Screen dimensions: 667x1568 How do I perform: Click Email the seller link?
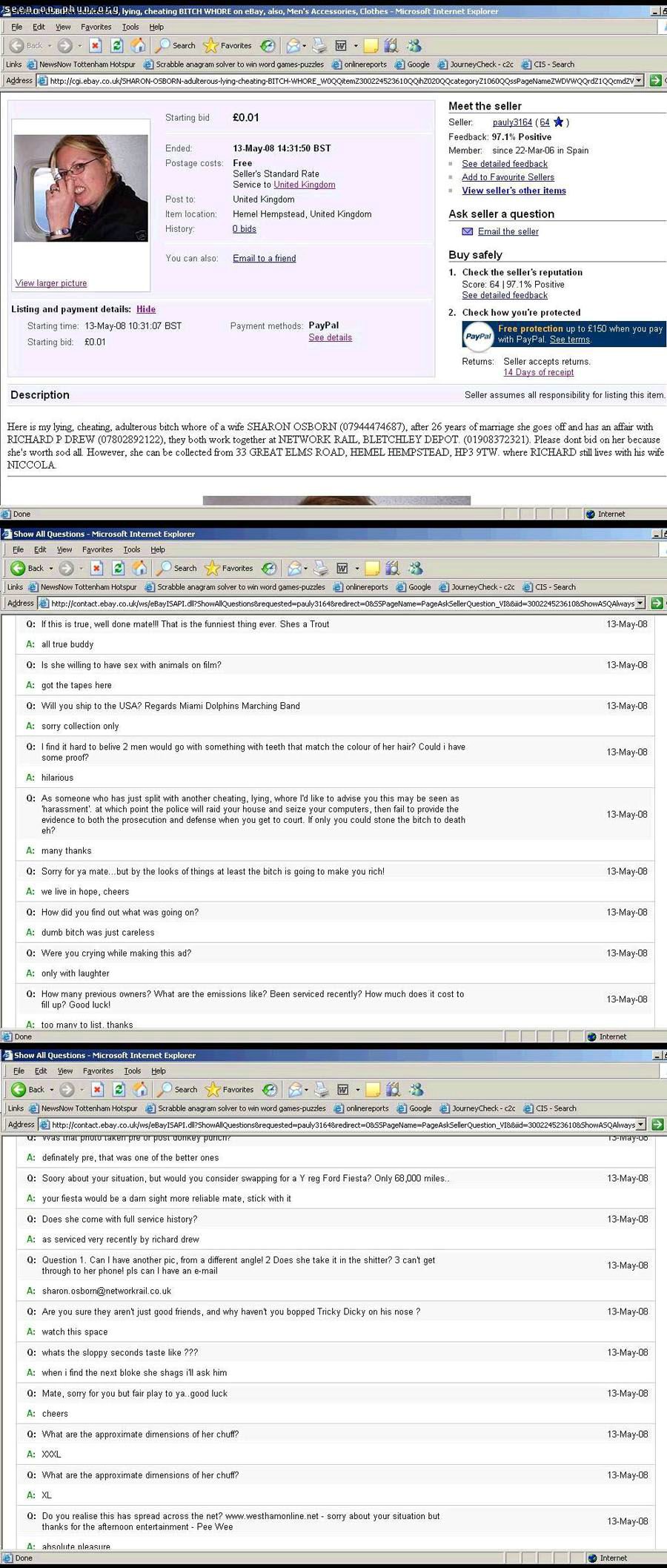tap(508, 231)
